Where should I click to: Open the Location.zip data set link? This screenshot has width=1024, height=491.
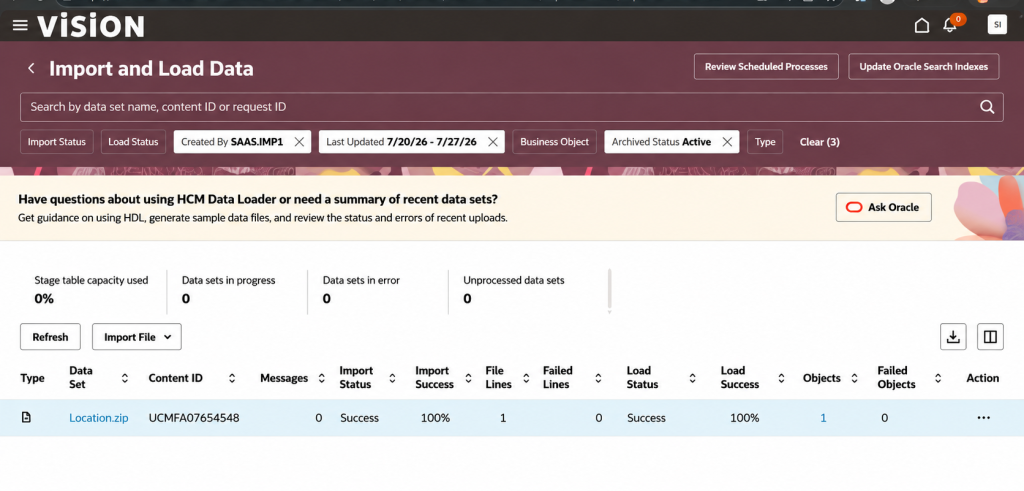click(x=99, y=418)
